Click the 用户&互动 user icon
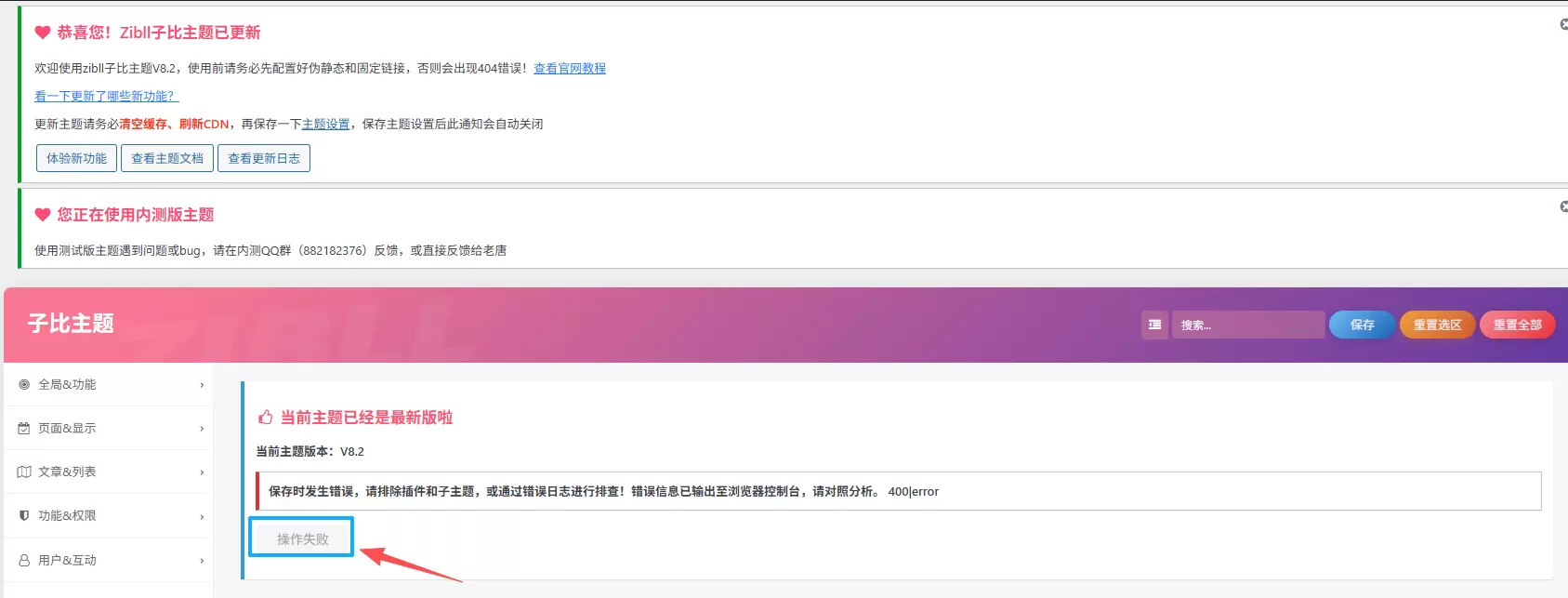Screen dimensions: 1568x598 24,560
